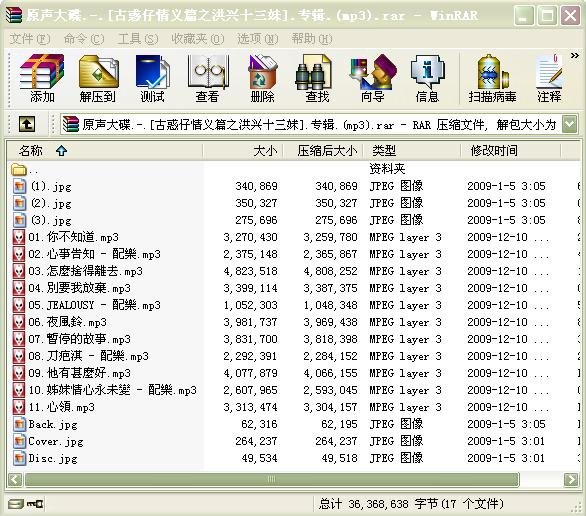Click the 添加 (Add) toolbar icon
This screenshot has width=586, height=516.
click(42, 78)
